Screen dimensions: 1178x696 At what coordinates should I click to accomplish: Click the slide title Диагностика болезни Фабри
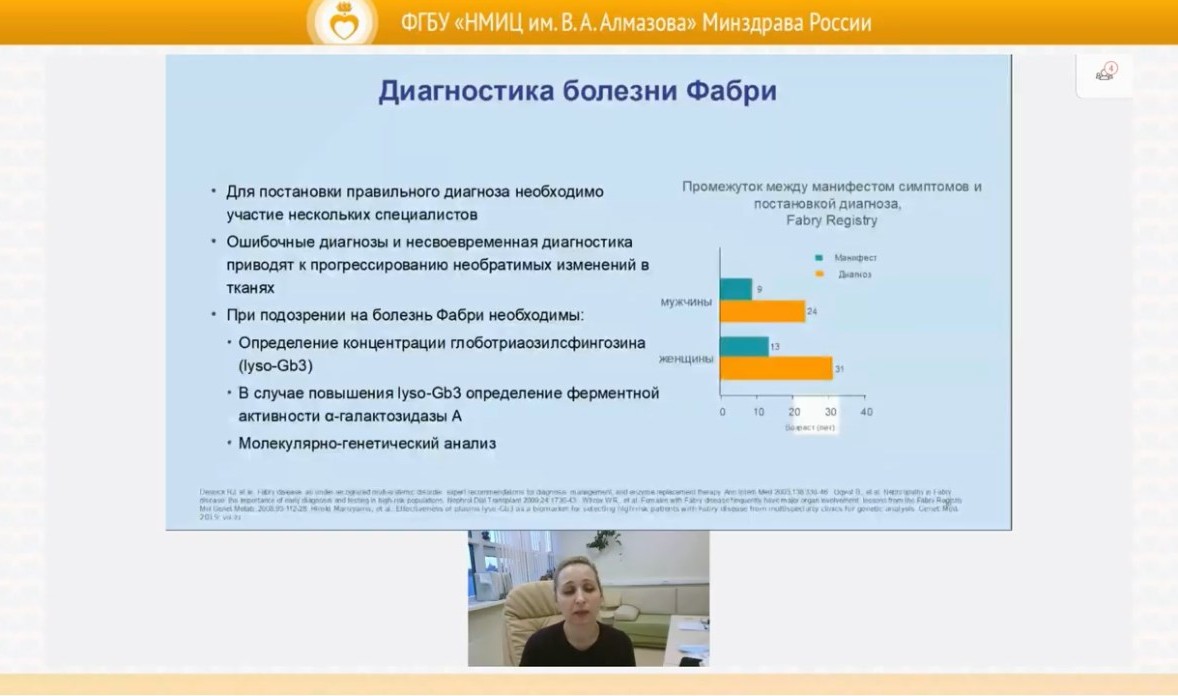pyautogui.click(x=577, y=92)
